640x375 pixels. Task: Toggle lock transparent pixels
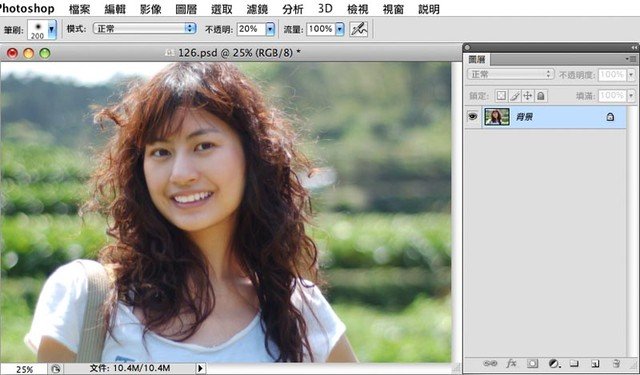(501, 96)
